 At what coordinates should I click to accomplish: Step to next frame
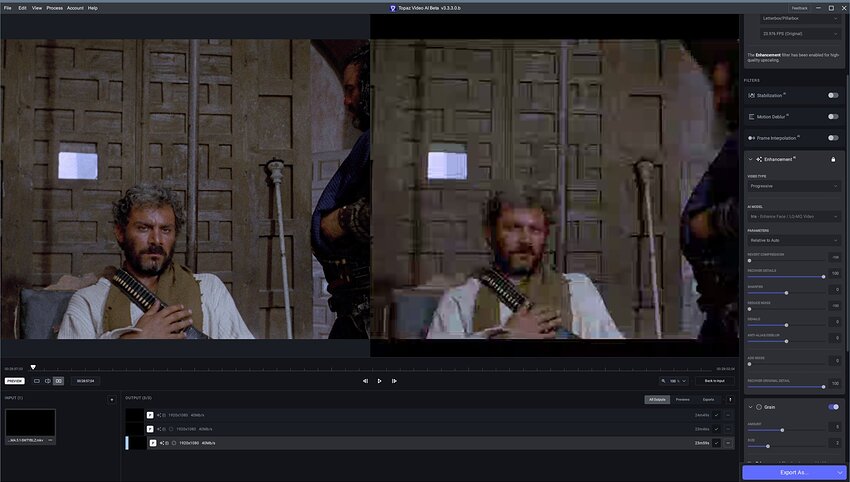pyautogui.click(x=394, y=381)
